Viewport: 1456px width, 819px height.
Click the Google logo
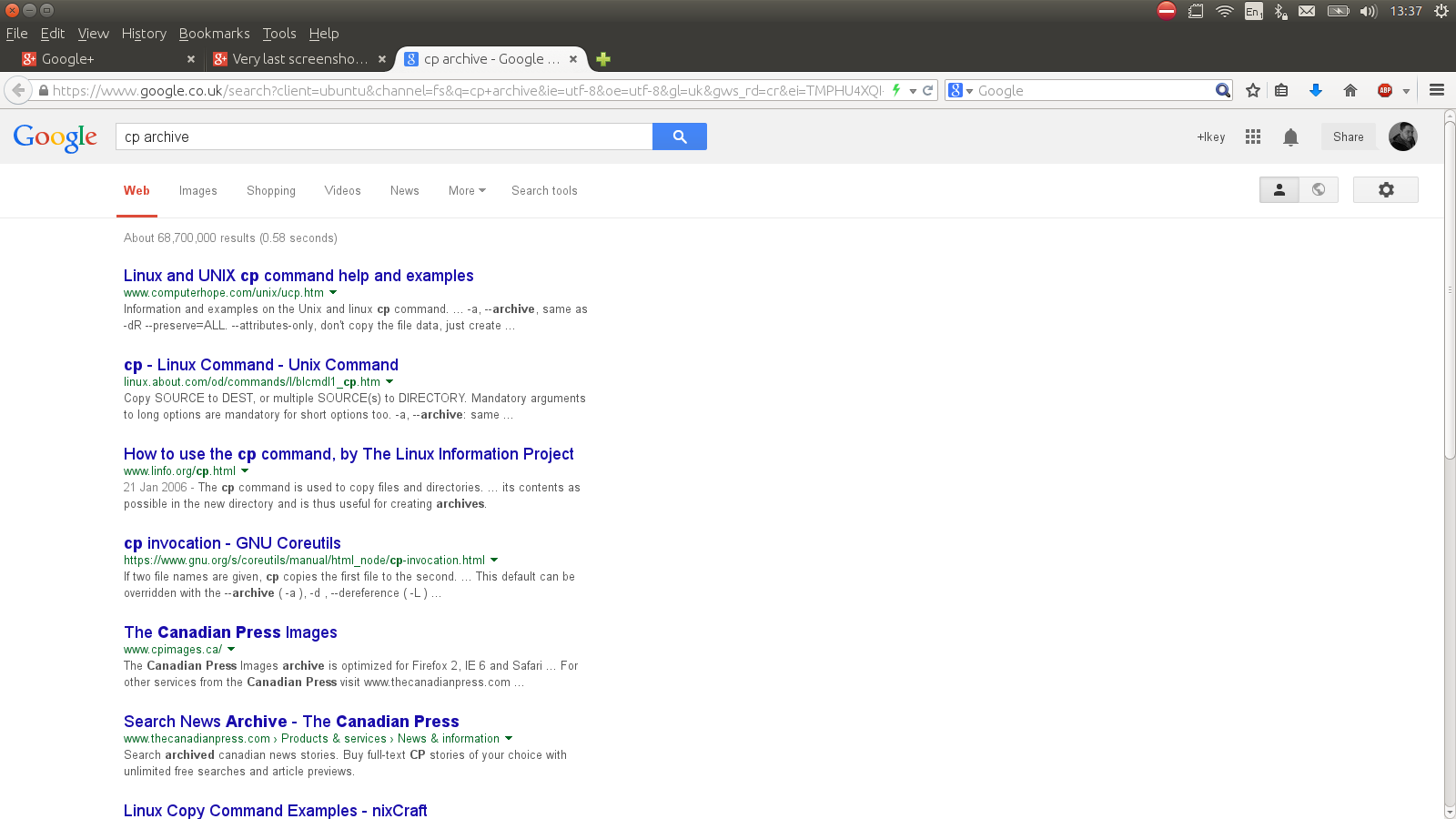[56, 137]
